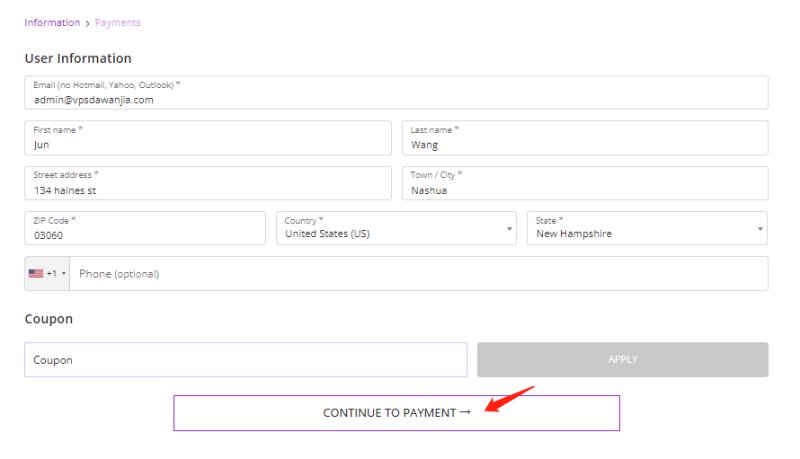Click the CONTINUE TO PAYMENT button
Image resolution: width=800 pixels, height=459 pixels.
click(396, 413)
